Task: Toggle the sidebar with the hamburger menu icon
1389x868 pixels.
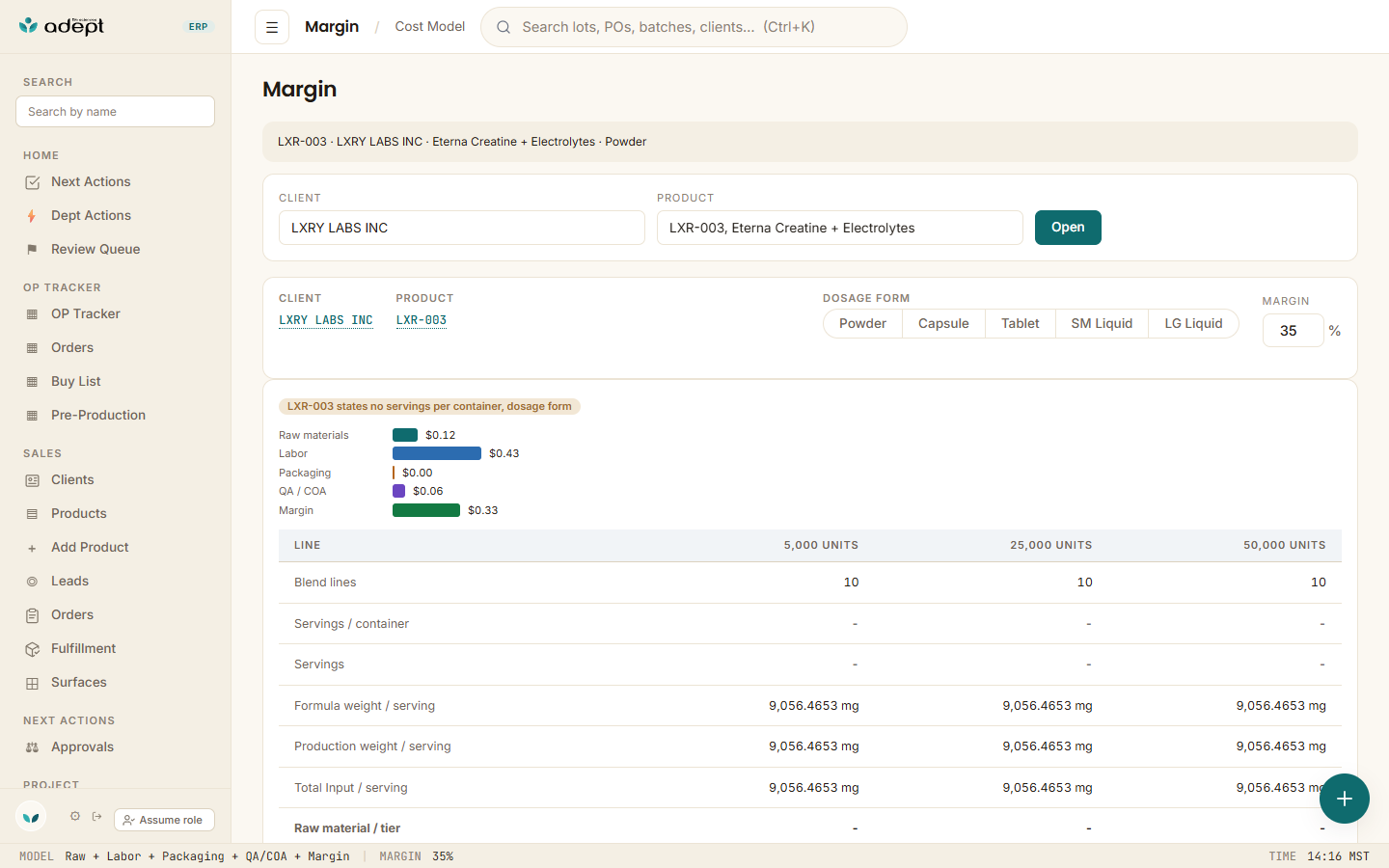Action: (x=272, y=27)
